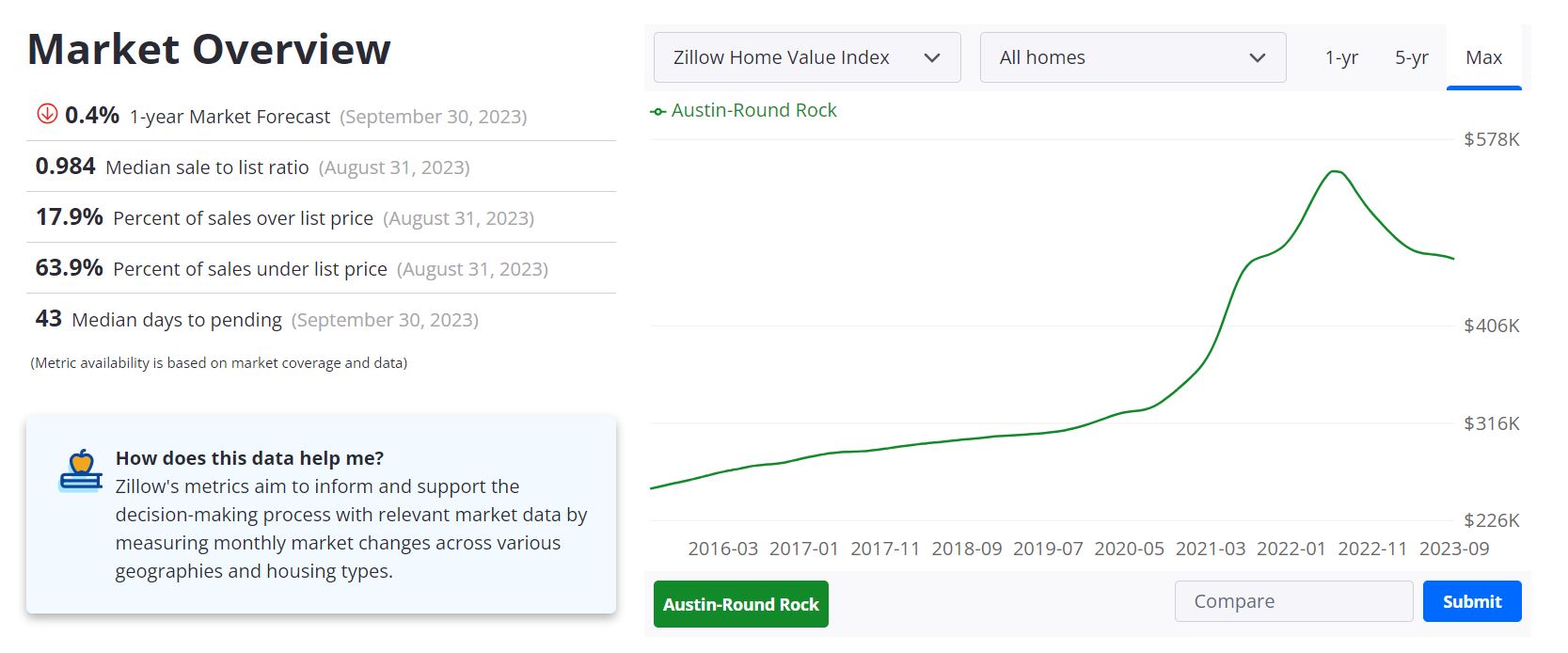
Task: Click the Austin-Round Rock legend marker icon
Action: [x=658, y=110]
